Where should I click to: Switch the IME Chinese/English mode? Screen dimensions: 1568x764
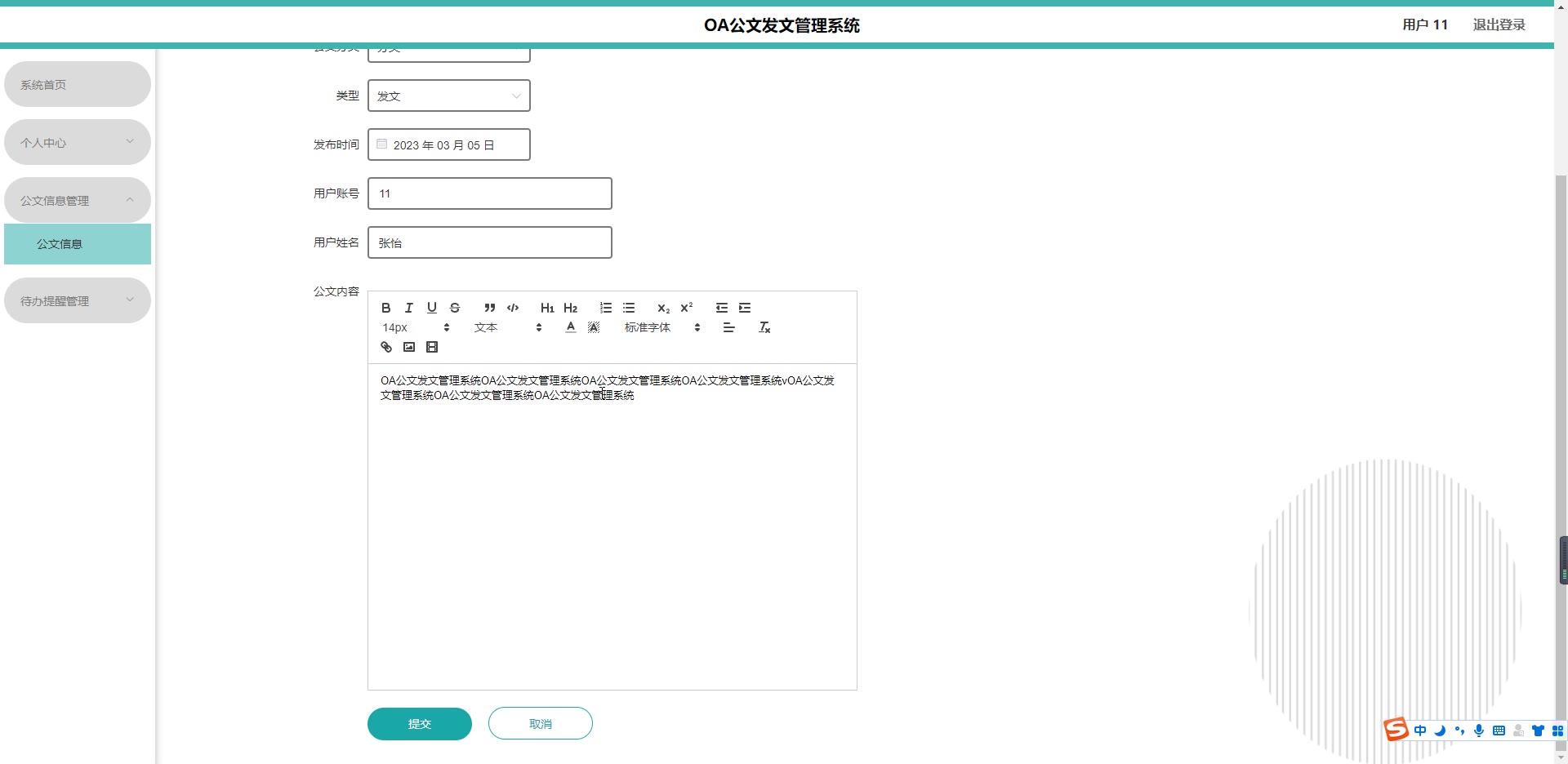1420,731
